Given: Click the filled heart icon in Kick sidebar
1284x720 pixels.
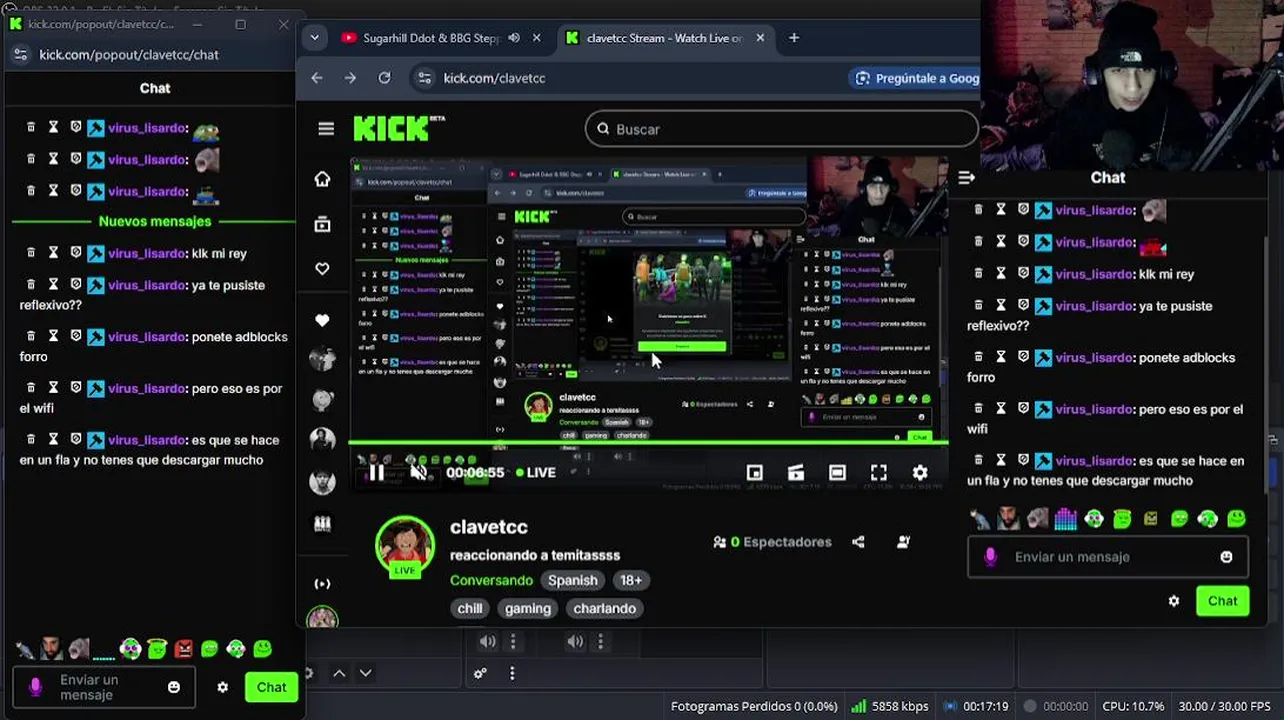Looking at the screenshot, I should click(322, 320).
